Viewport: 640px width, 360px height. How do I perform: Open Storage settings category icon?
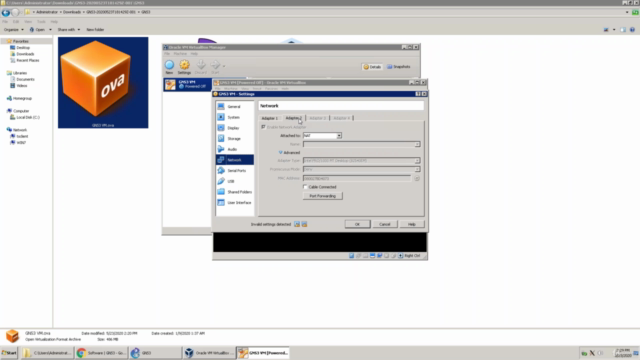coord(221,138)
